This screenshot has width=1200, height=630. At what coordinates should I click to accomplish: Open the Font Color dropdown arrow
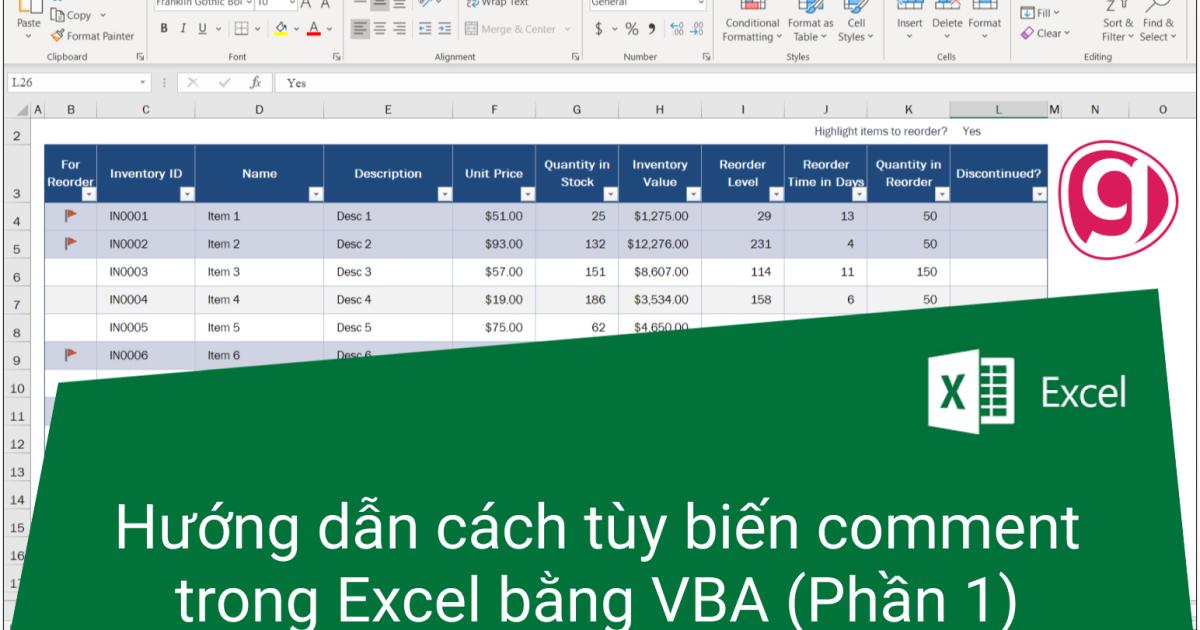click(x=329, y=30)
